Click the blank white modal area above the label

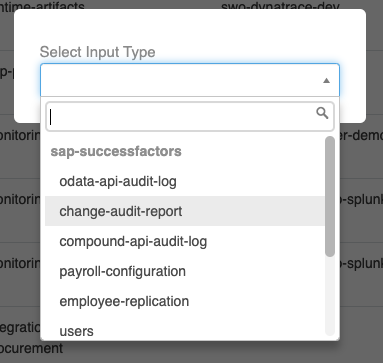[190, 27]
